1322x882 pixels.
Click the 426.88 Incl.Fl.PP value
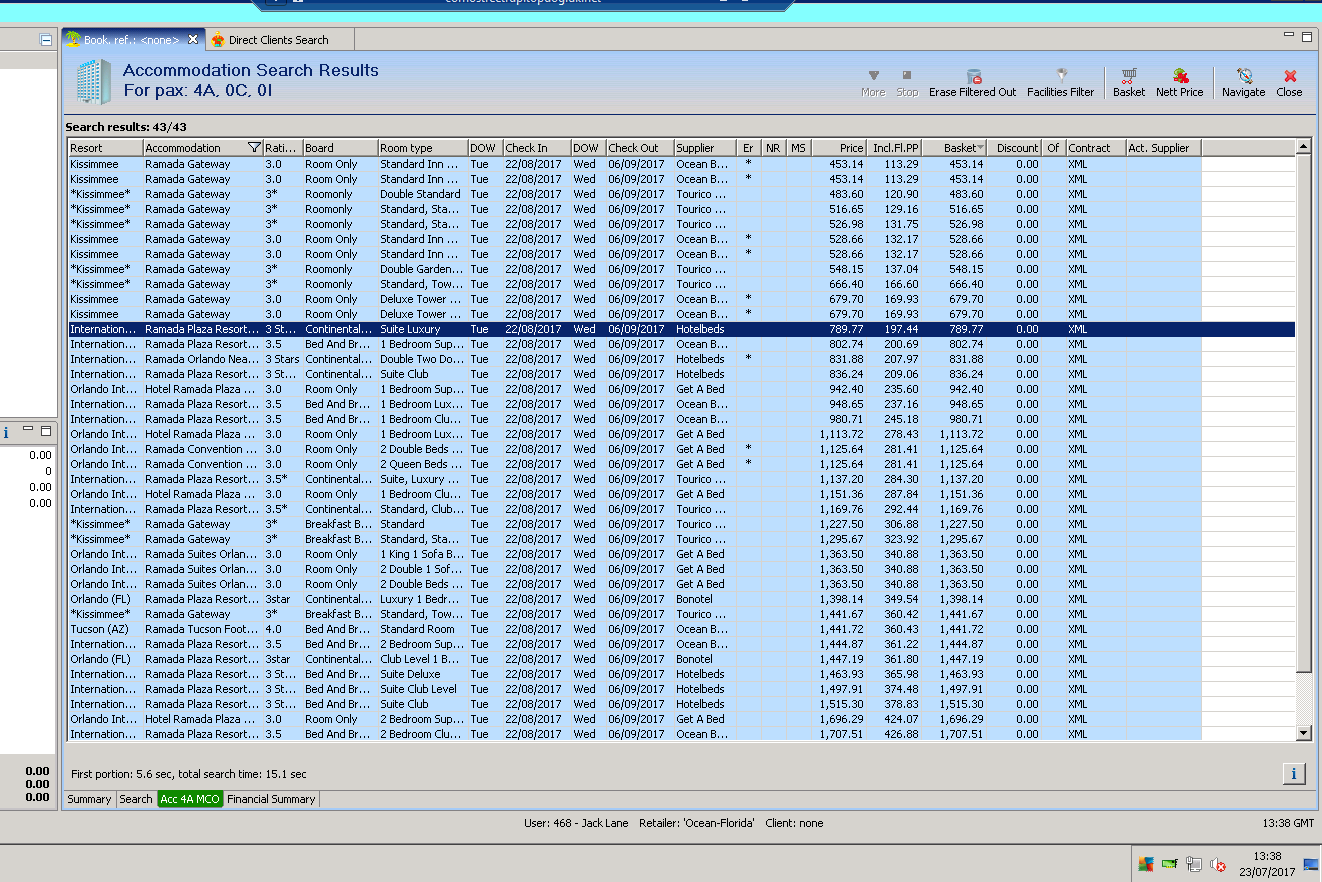click(900, 734)
